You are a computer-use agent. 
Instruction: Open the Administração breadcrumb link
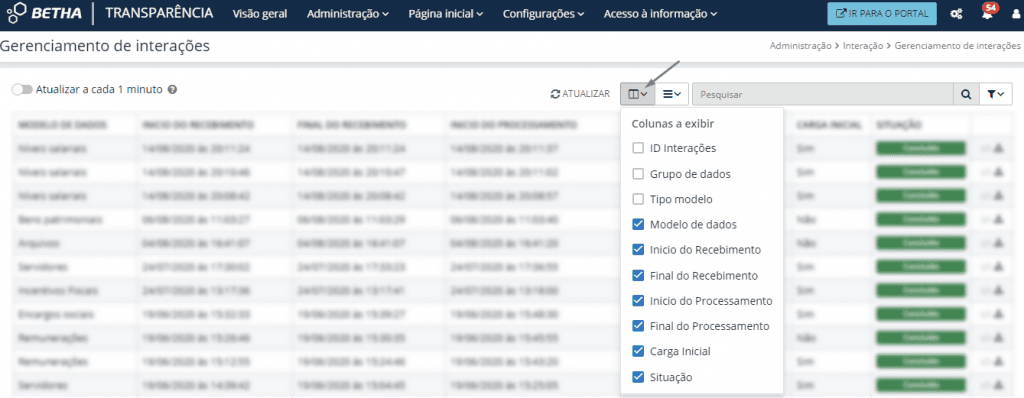[801, 46]
